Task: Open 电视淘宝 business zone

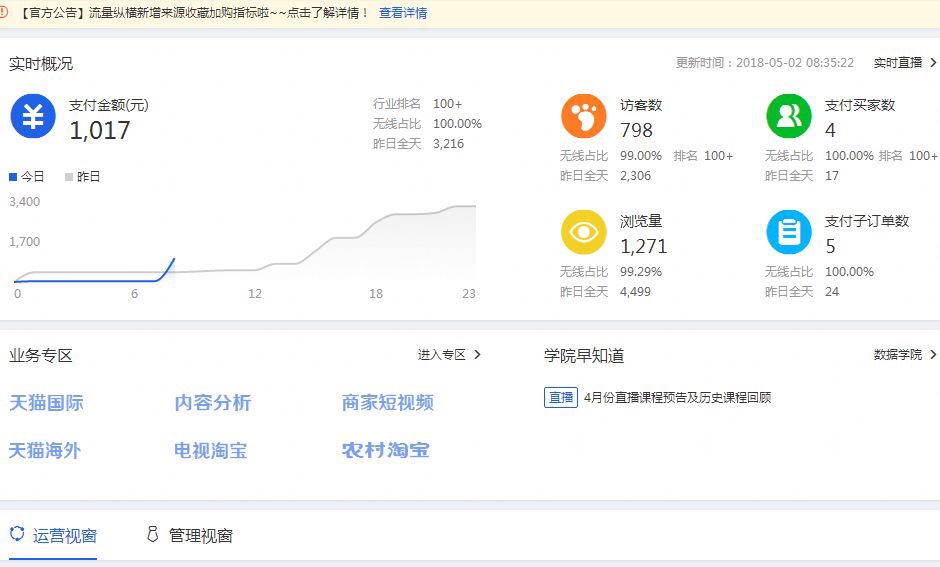Action: click(x=210, y=451)
